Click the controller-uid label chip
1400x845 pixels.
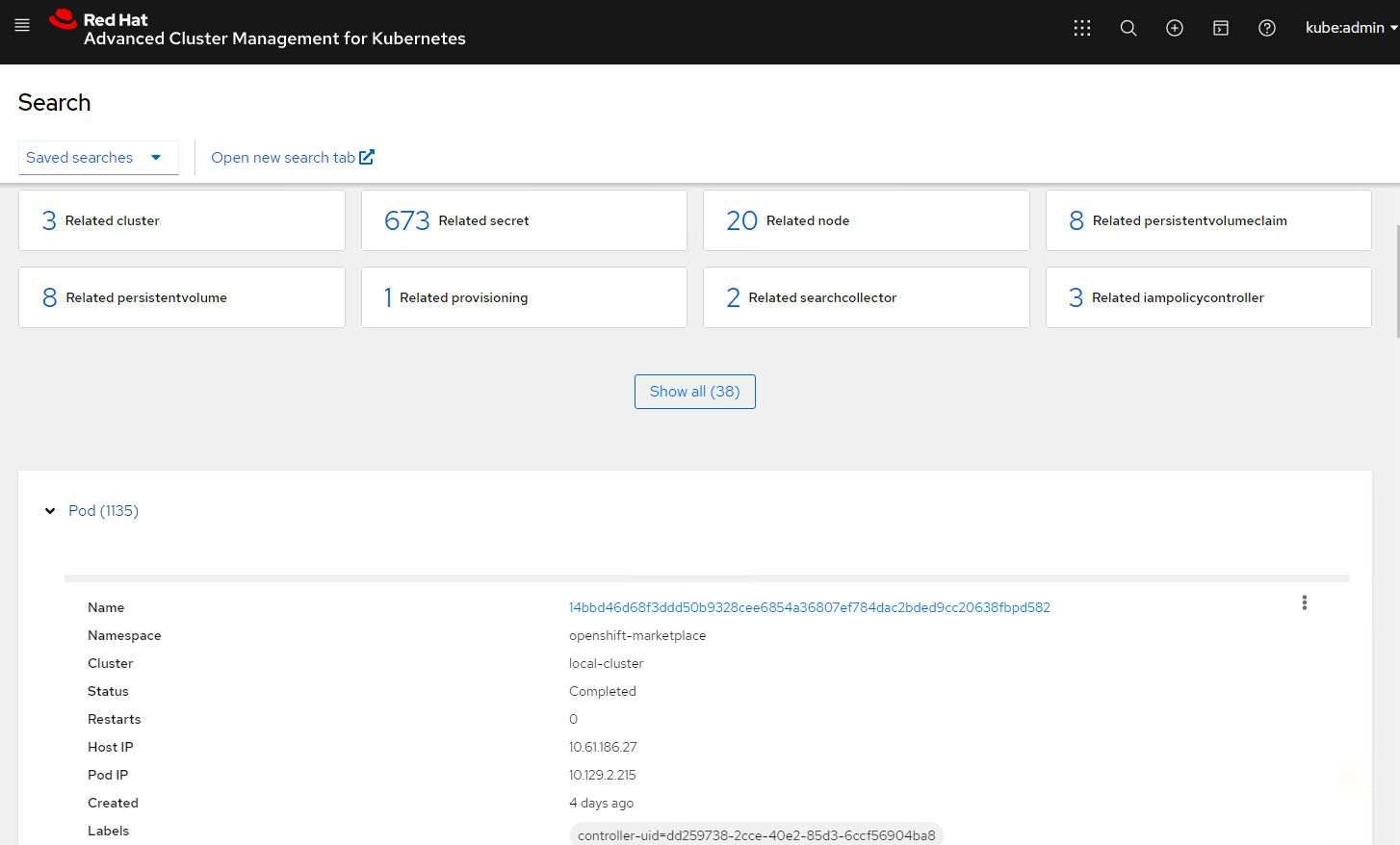(756, 834)
